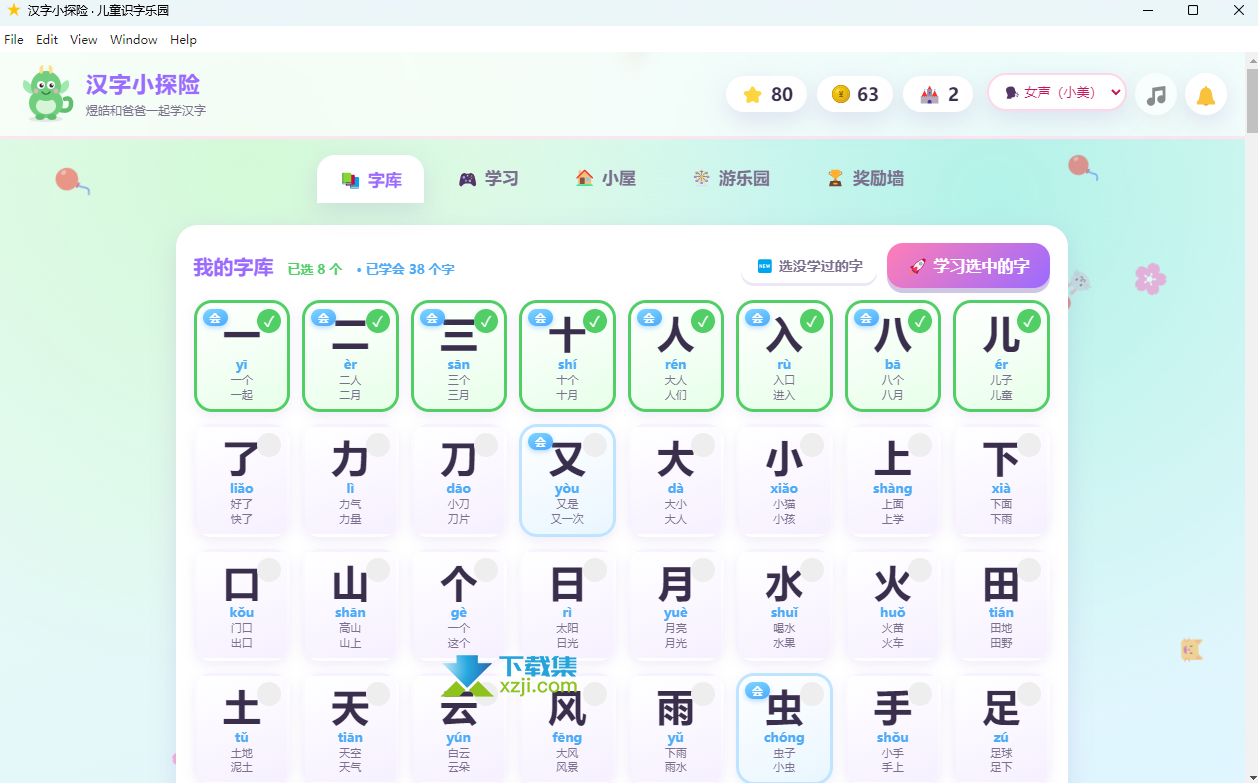The width and height of the screenshot is (1258, 783).
Task: Open the voice selection dropdown 女声（小美）
Action: click(1057, 92)
